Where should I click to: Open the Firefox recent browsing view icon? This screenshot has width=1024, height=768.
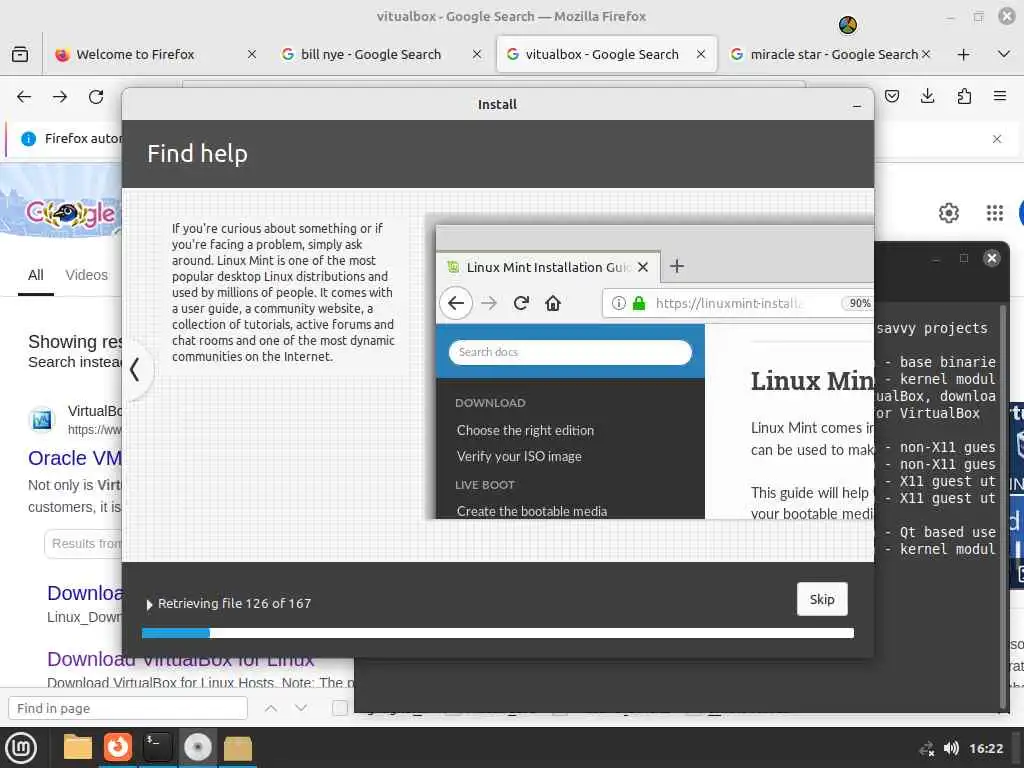click(x=20, y=54)
